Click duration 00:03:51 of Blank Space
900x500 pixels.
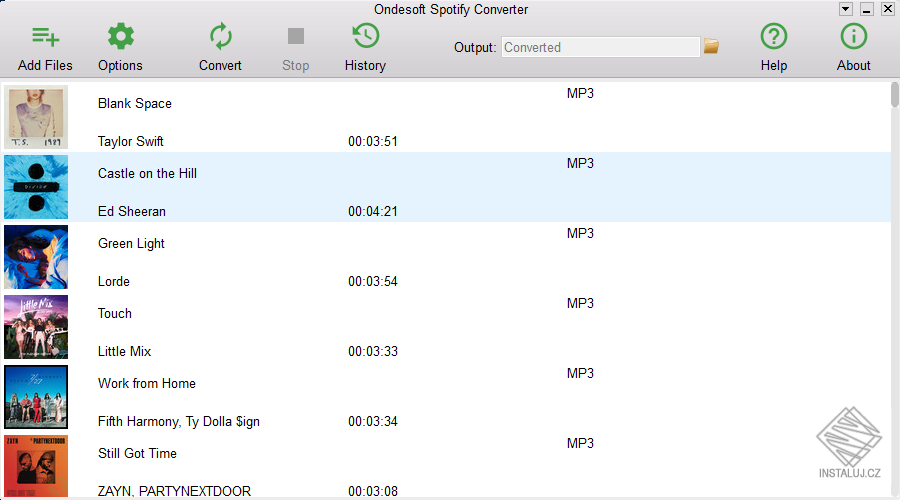pyautogui.click(x=373, y=141)
